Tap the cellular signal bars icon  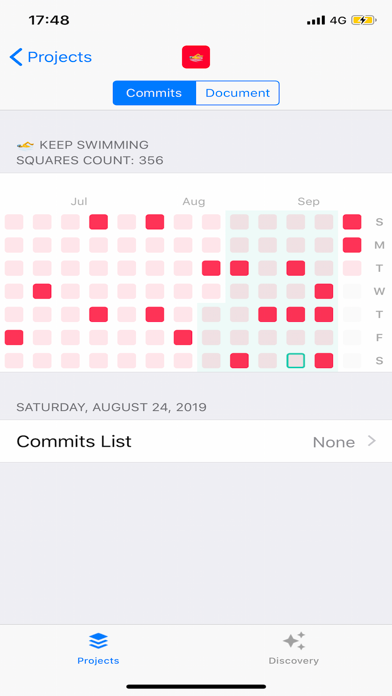pos(316,20)
